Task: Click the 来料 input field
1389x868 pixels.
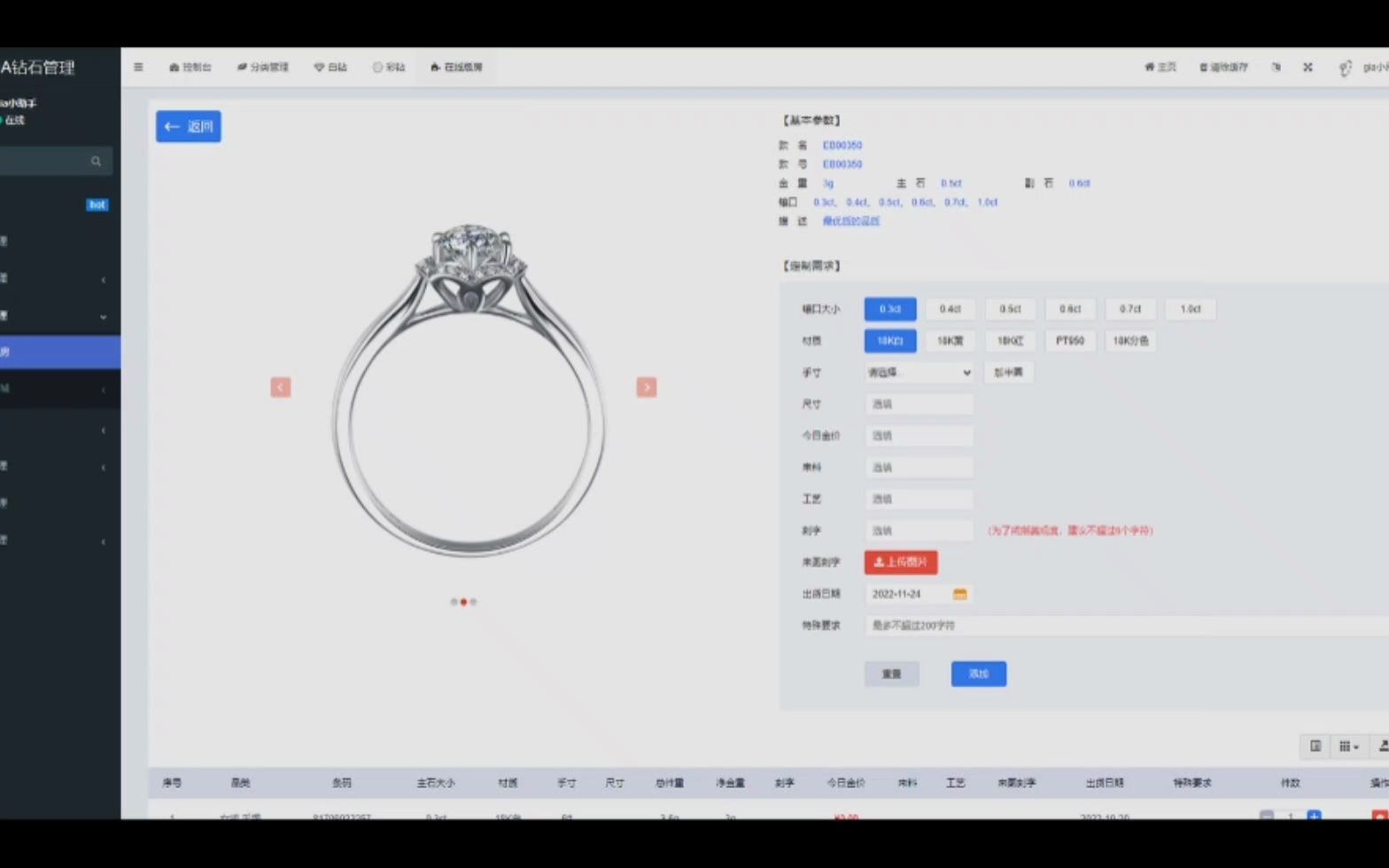Action: (920, 468)
